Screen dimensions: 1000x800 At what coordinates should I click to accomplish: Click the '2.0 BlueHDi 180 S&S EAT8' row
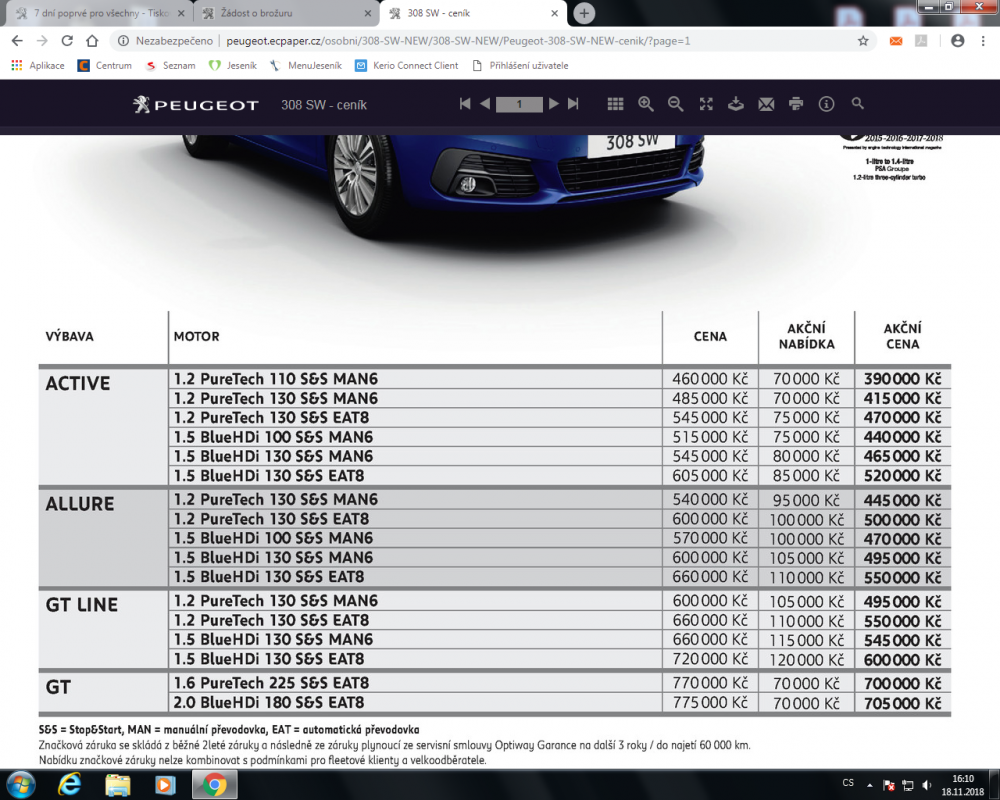tap(494, 702)
